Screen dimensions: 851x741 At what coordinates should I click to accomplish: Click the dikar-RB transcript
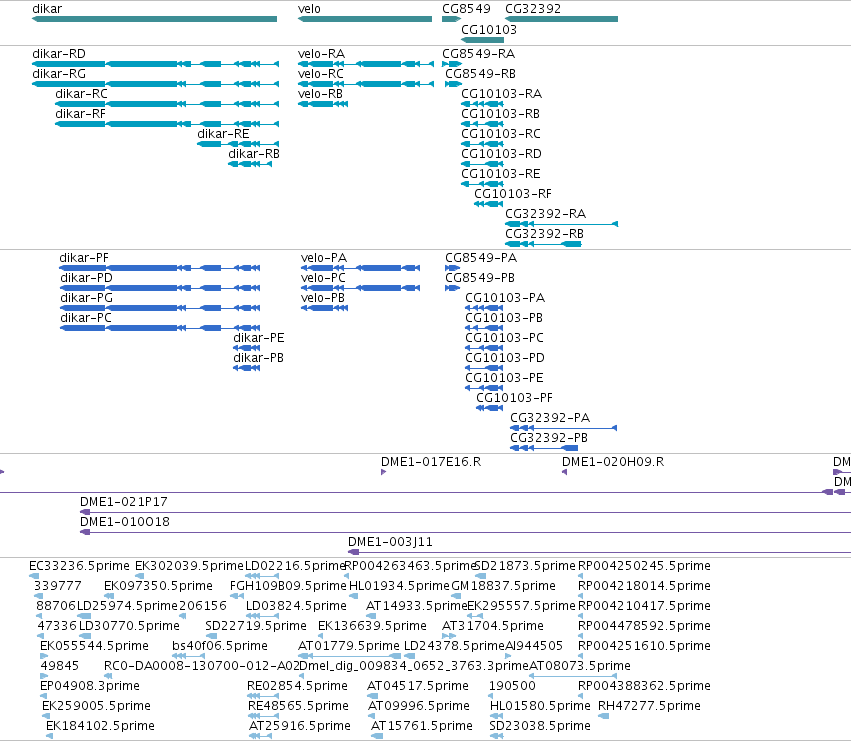[250, 164]
